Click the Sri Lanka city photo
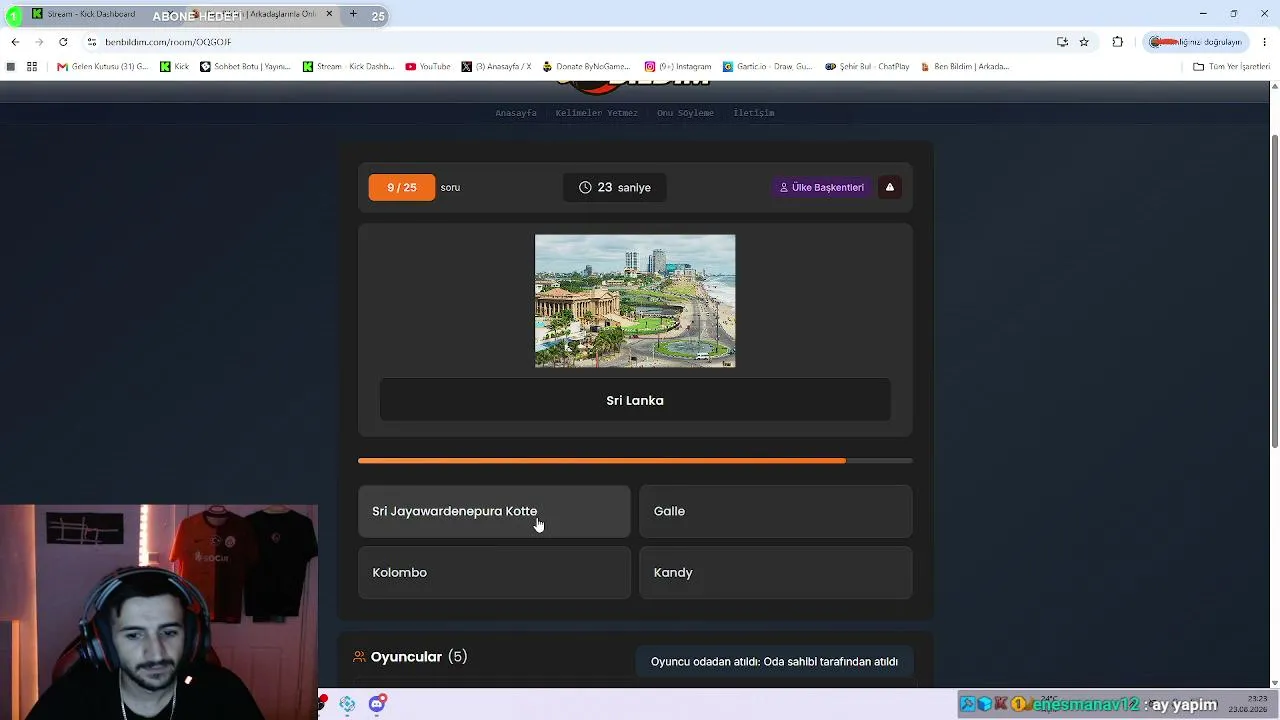The width and height of the screenshot is (1280, 720). click(635, 301)
